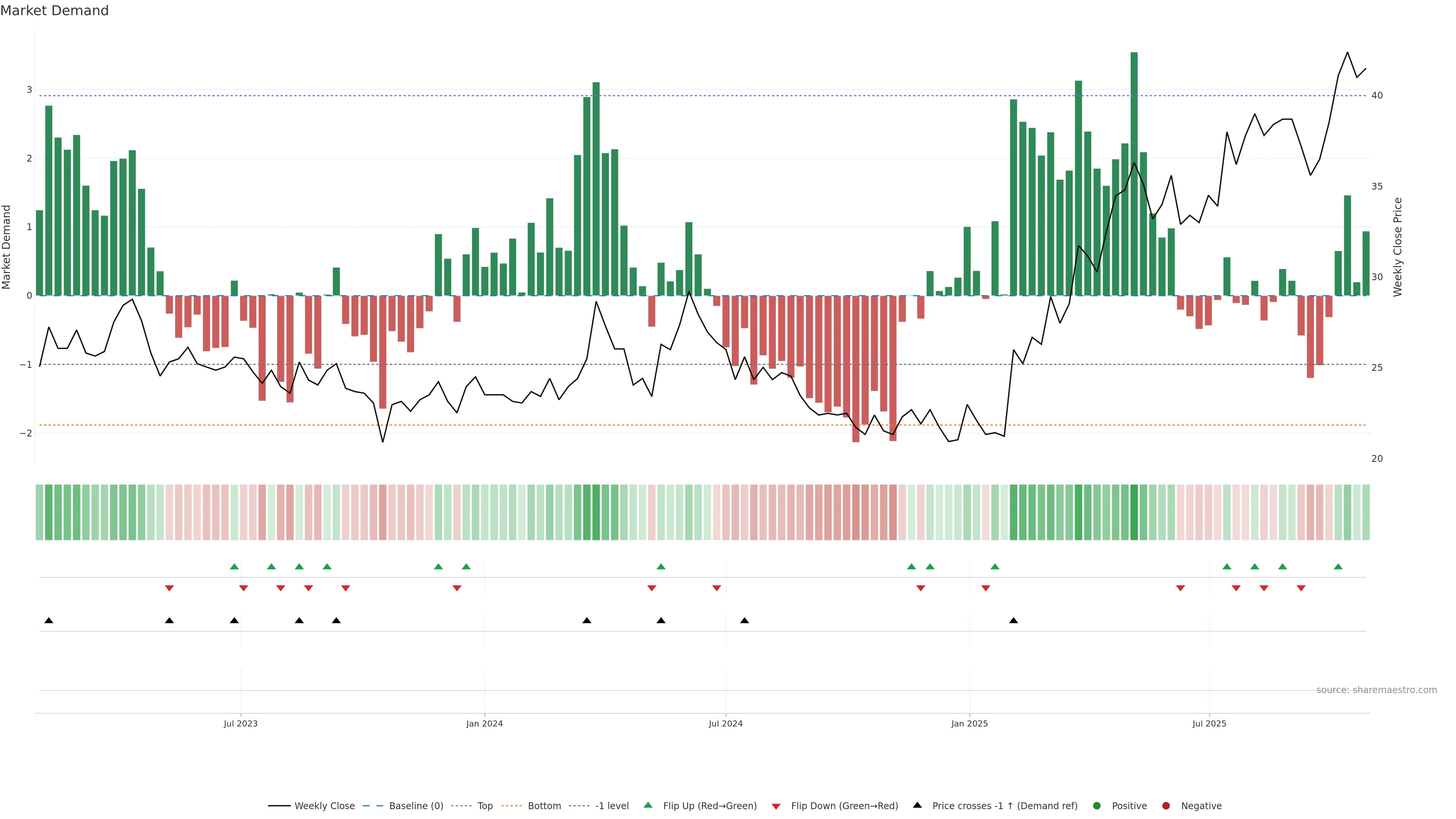
Task: Select the leftmost black price-cross triangle marker
Action: 49,621
